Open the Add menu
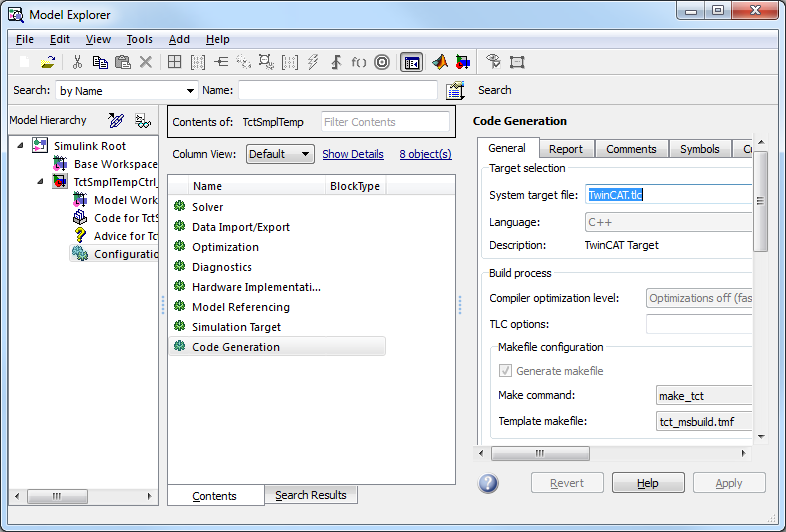 pos(179,39)
